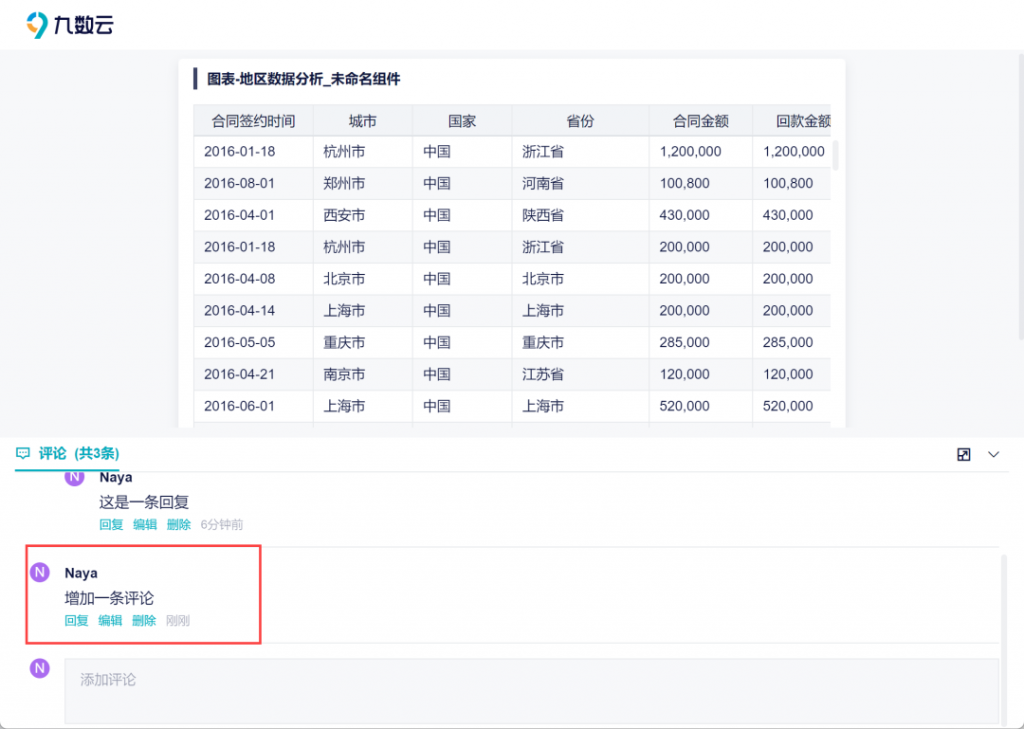Click the 合同金额 column header
Image resolution: width=1024 pixels, height=729 pixels.
701,121
